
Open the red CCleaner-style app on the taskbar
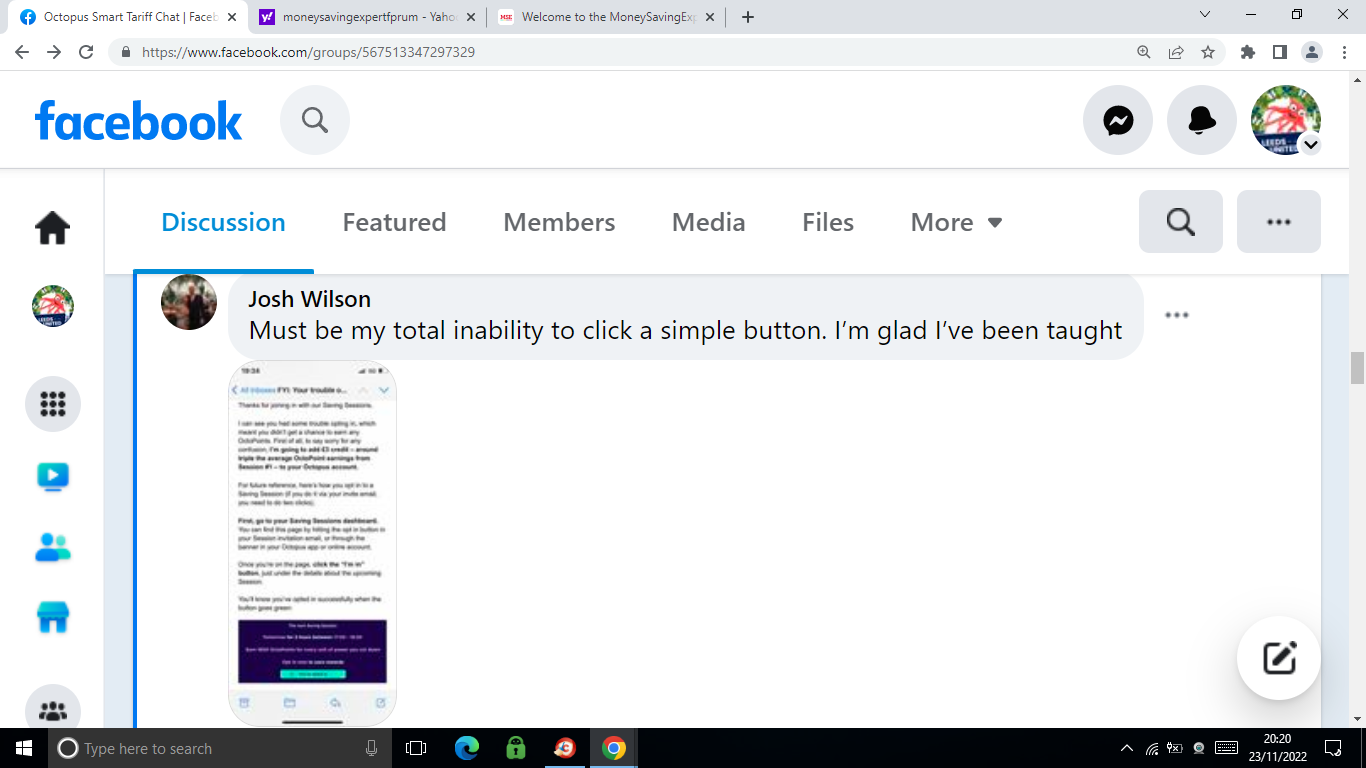click(x=565, y=748)
